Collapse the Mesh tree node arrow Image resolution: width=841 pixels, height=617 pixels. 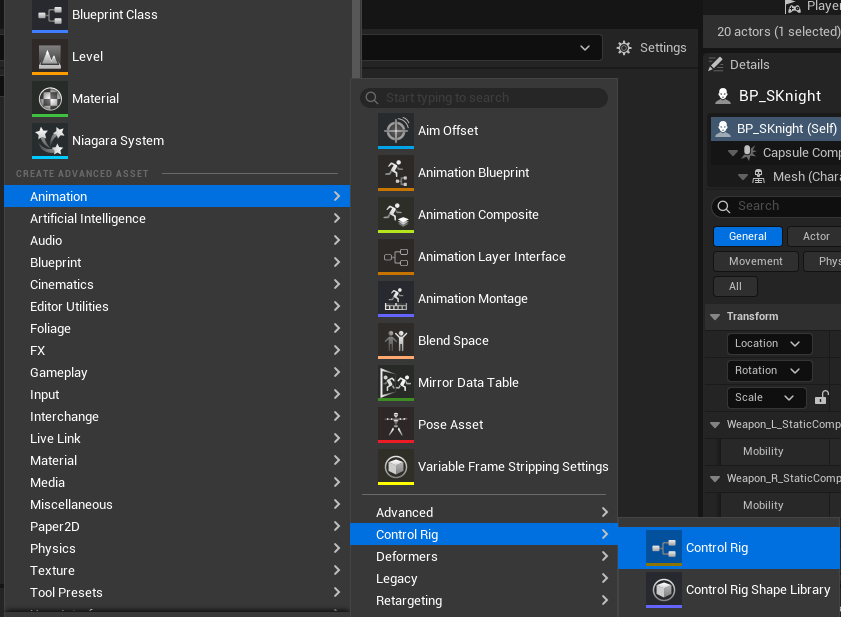743,177
